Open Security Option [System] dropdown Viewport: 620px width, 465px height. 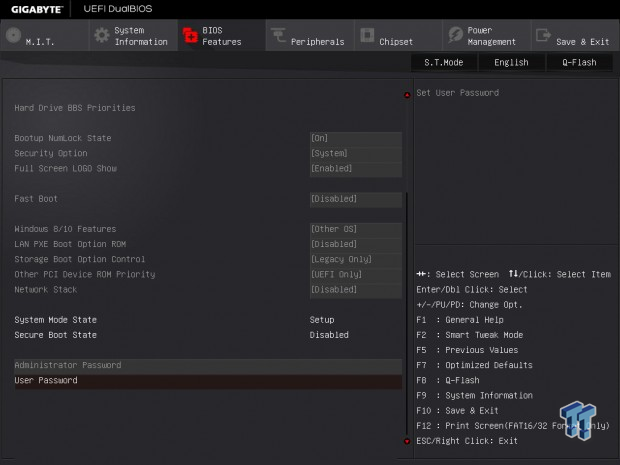(x=356, y=153)
